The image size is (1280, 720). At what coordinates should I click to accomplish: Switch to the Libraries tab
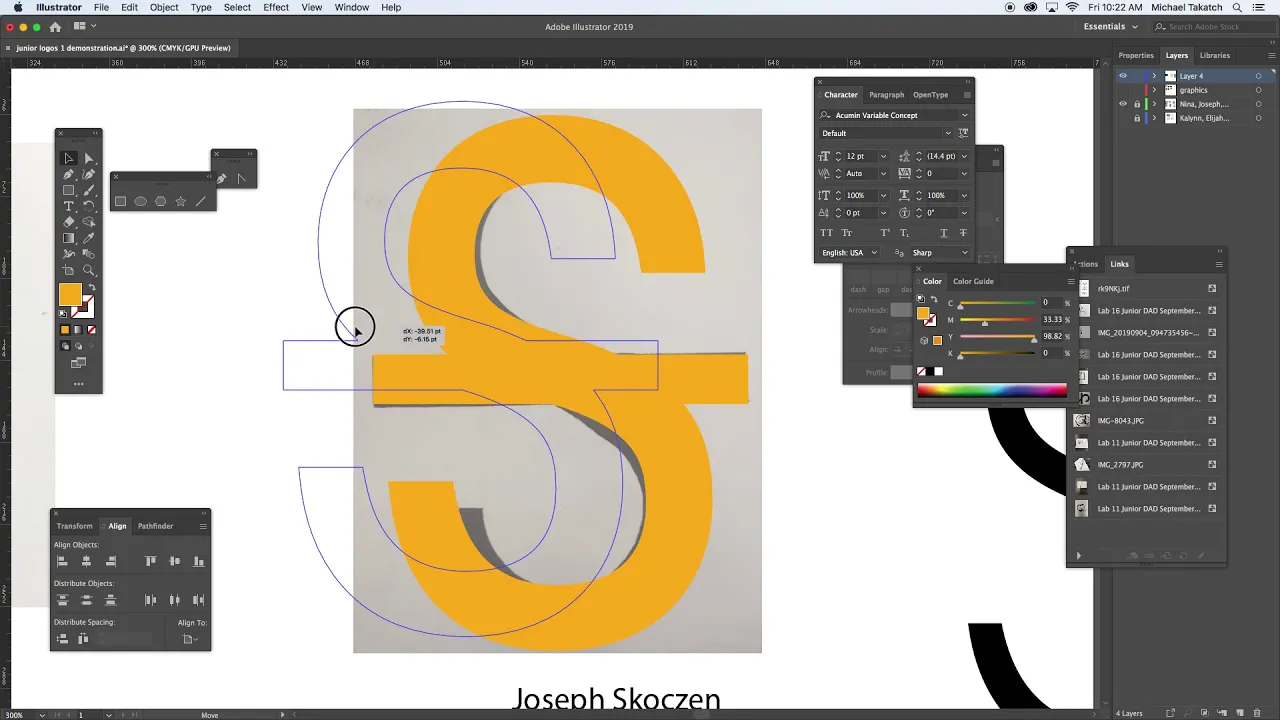1215,55
